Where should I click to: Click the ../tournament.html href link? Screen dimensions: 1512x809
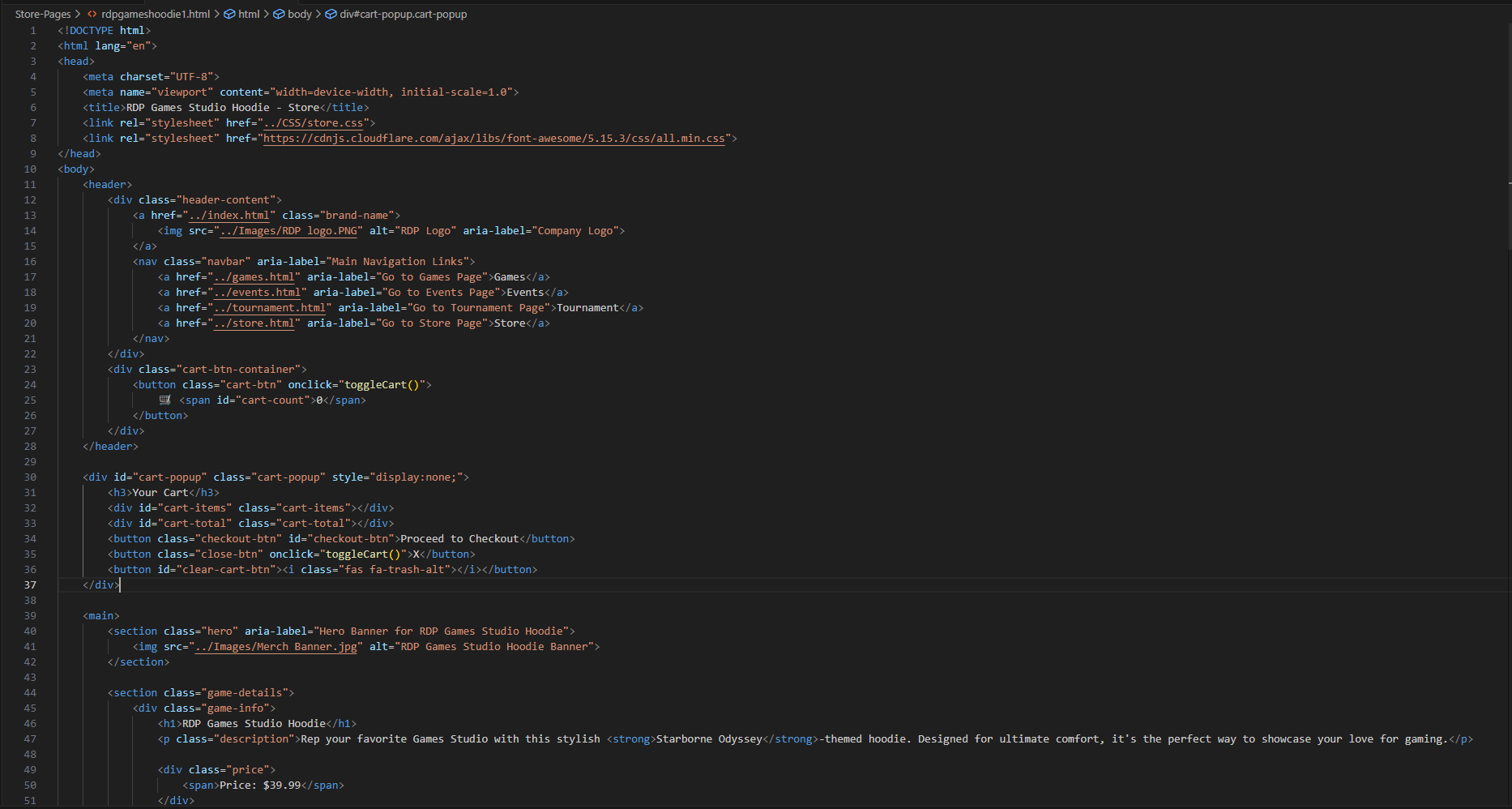pos(271,307)
